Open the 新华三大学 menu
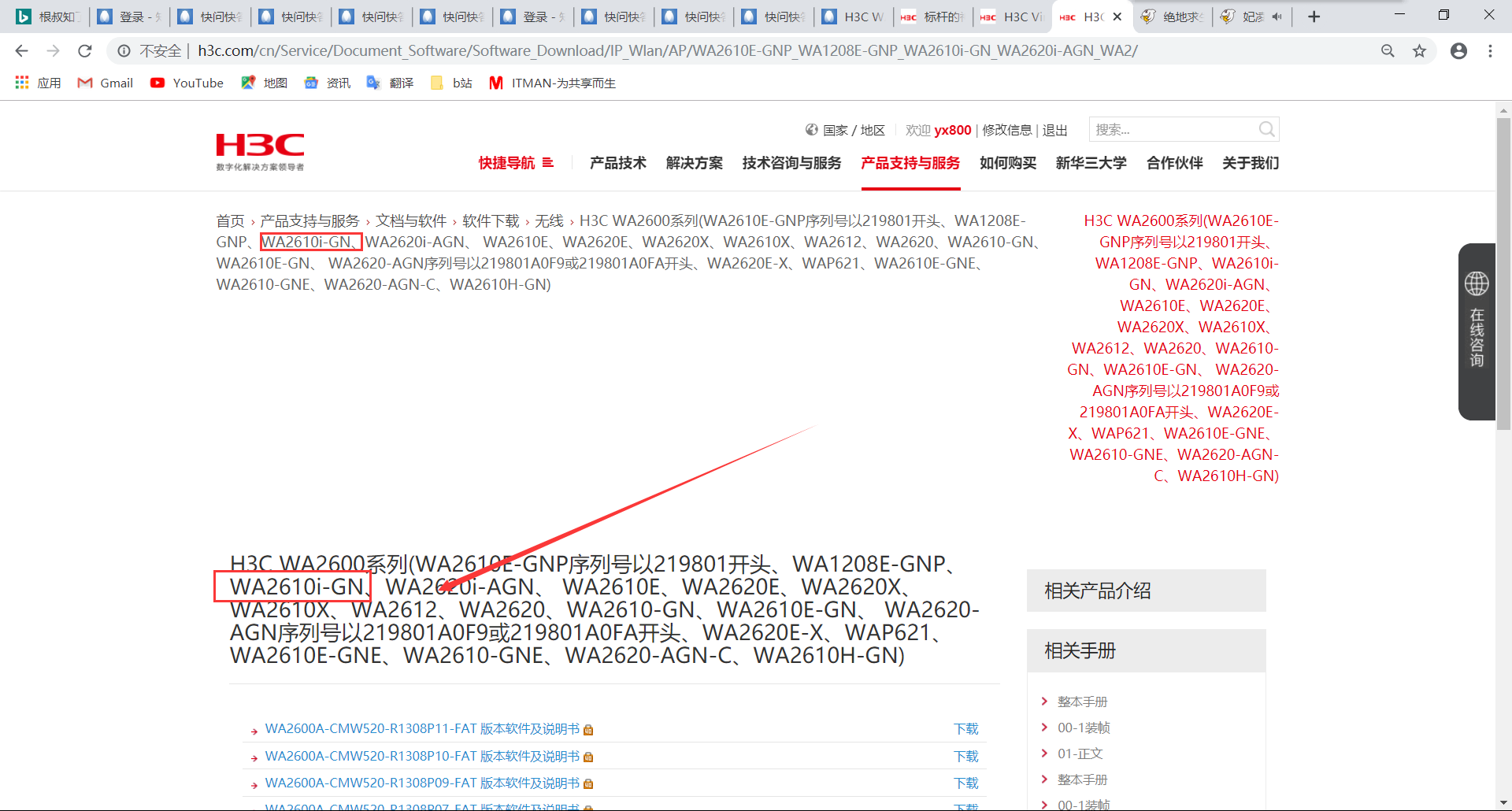Viewport: 1512px width, 811px height. (1091, 163)
